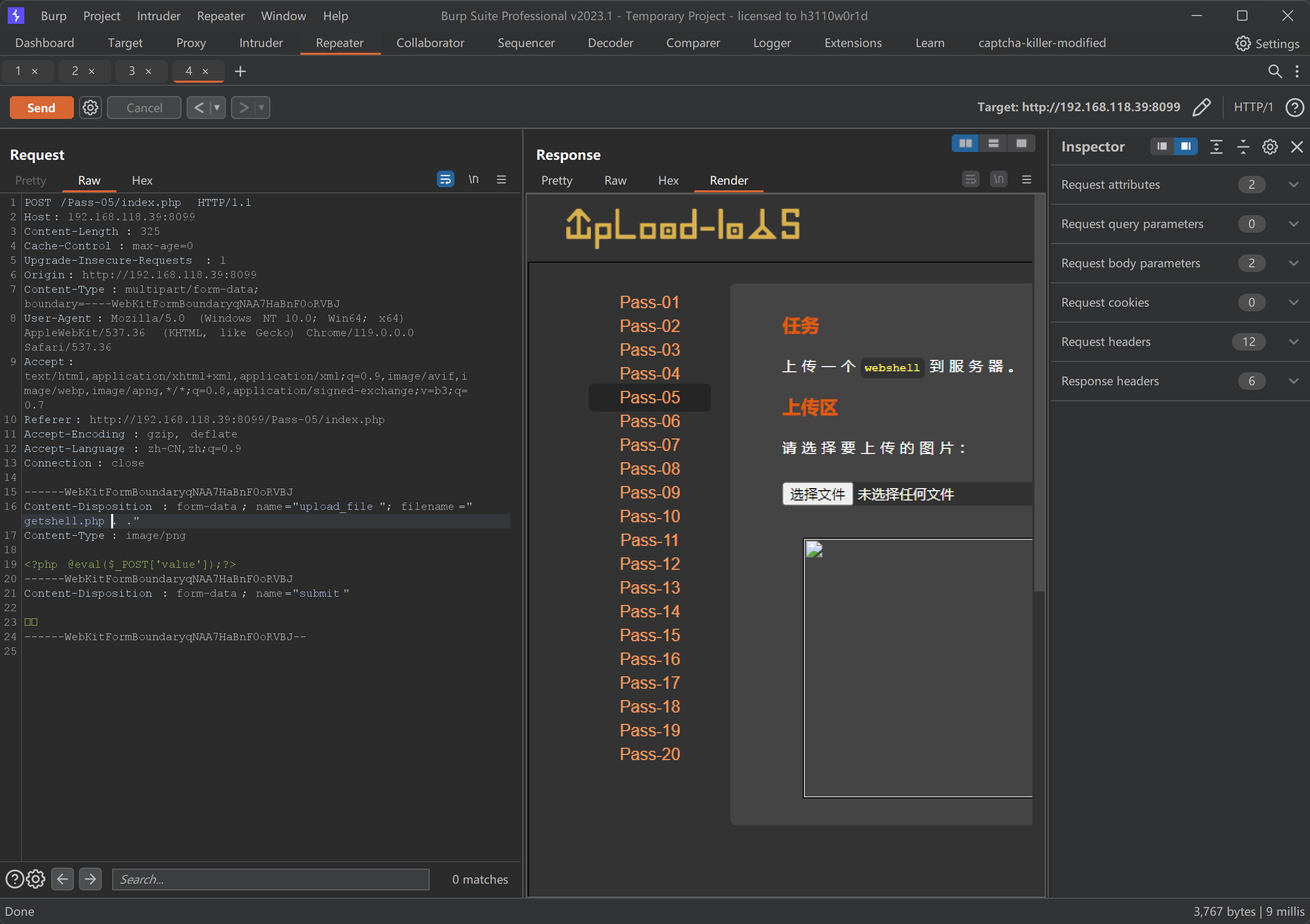Image resolution: width=1310 pixels, height=924 pixels.
Task: Toggle request non-printable characters \n button
Action: (474, 180)
